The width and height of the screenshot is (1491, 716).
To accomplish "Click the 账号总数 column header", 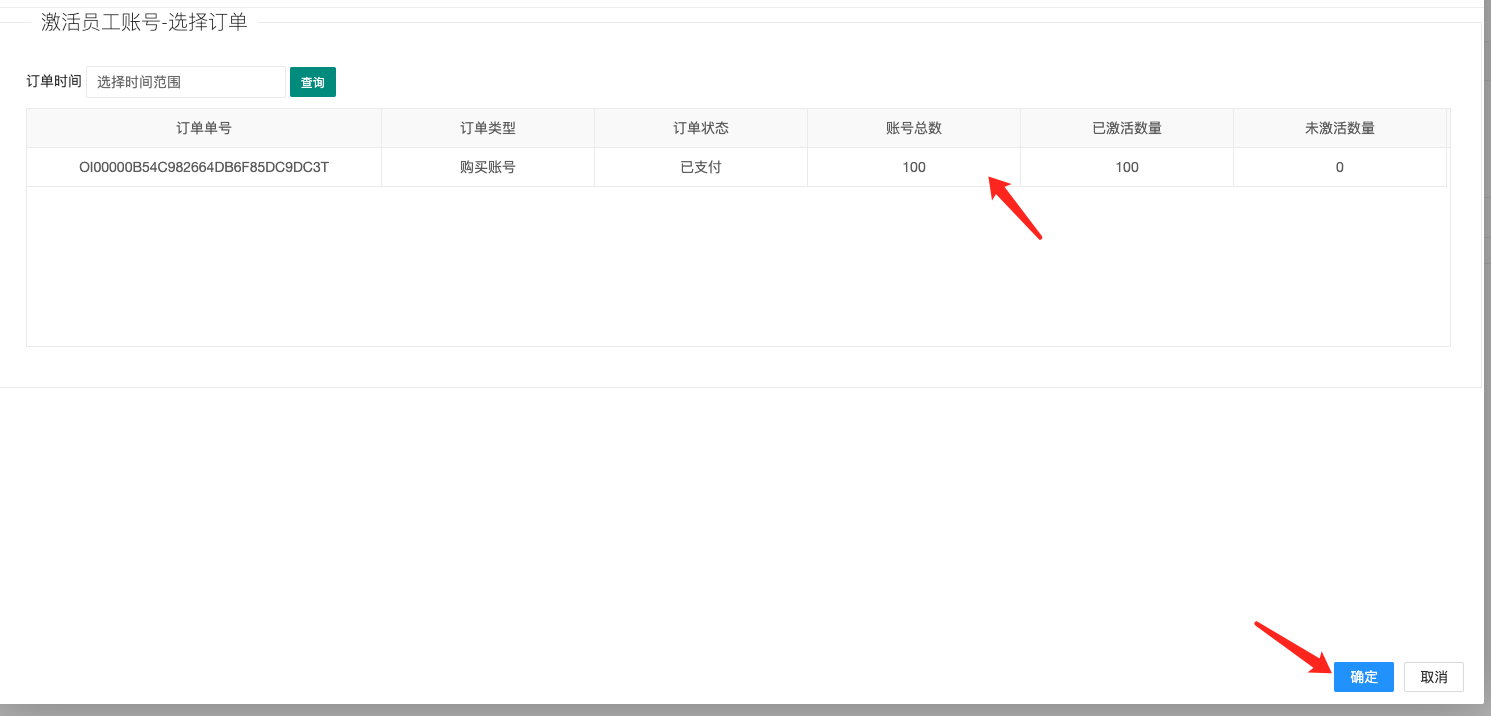I will 914,128.
